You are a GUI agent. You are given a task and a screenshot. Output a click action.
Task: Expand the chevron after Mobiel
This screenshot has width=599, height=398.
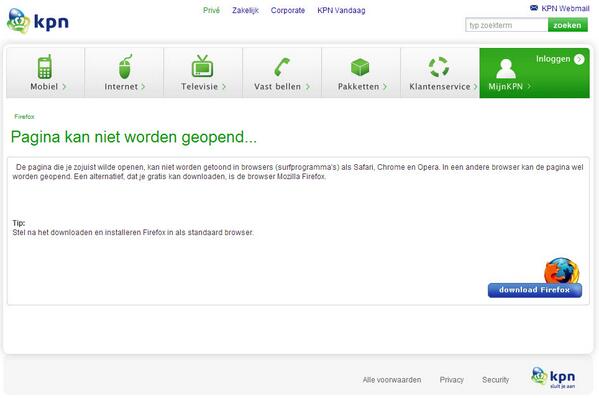(x=64, y=87)
